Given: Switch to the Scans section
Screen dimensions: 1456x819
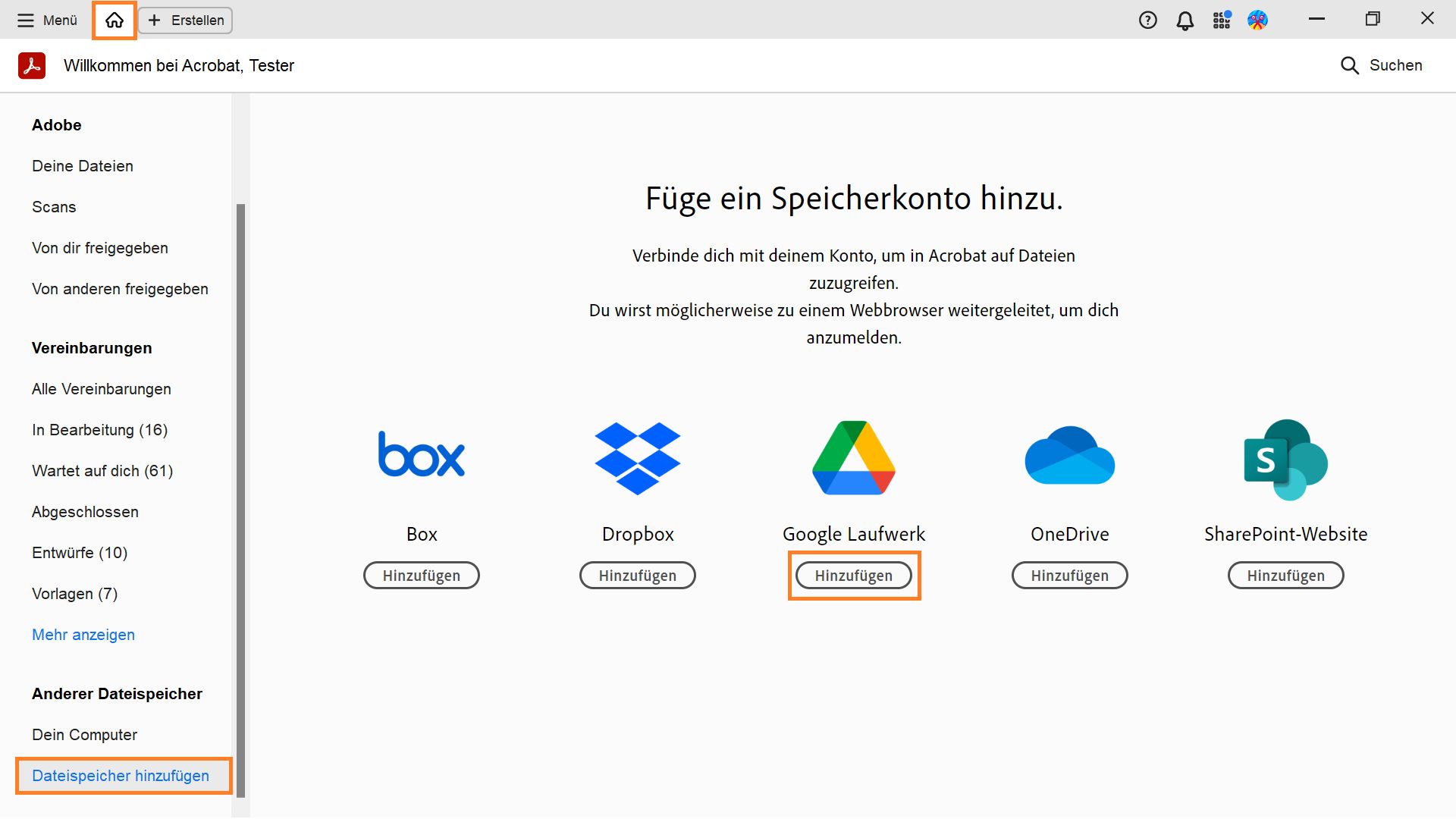Looking at the screenshot, I should click(53, 206).
